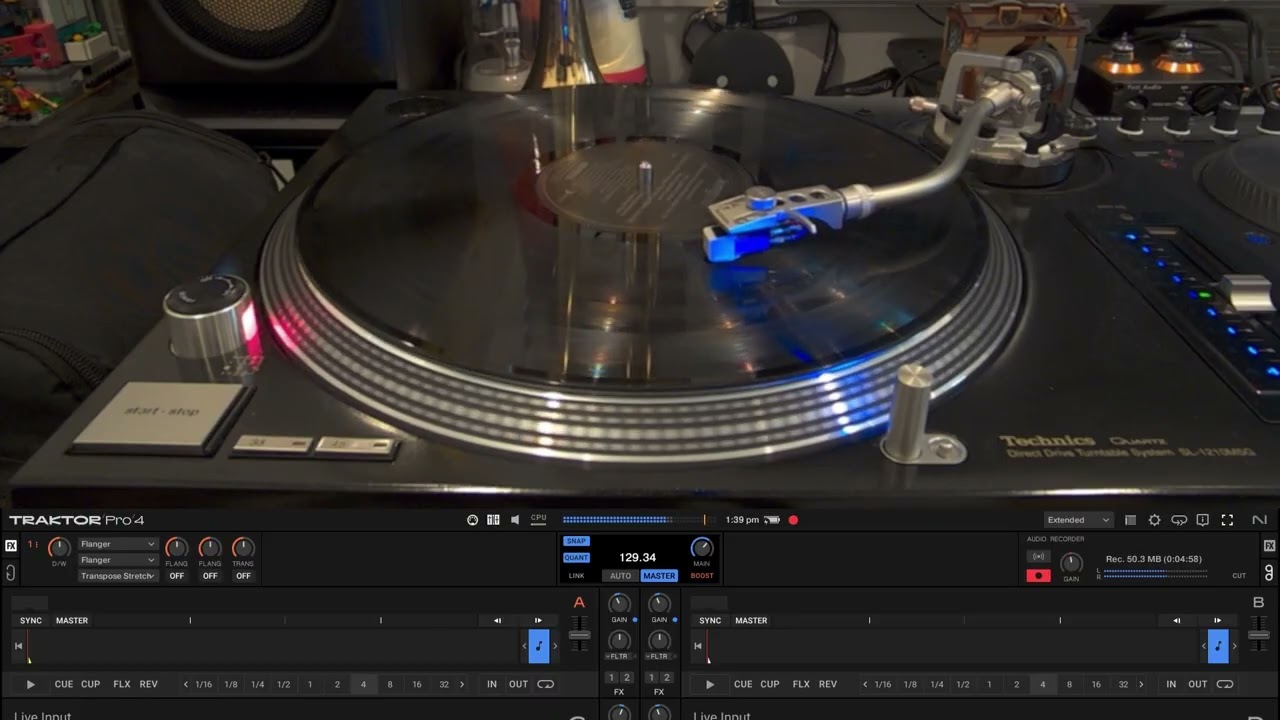Select loop size 8 on Deck A
The image size is (1280, 720).
click(390, 684)
